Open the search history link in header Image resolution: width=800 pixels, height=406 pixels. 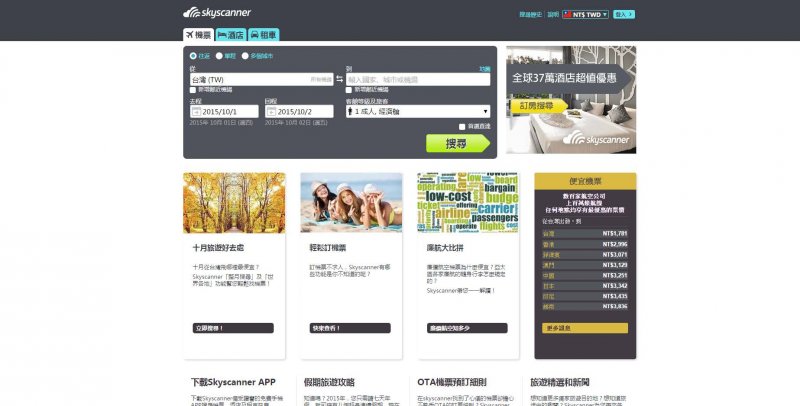point(531,14)
